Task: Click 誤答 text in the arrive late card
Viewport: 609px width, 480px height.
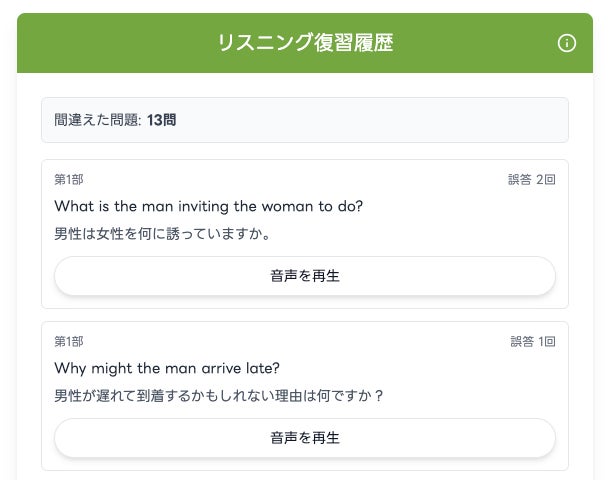Action: pyautogui.click(x=522, y=342)
